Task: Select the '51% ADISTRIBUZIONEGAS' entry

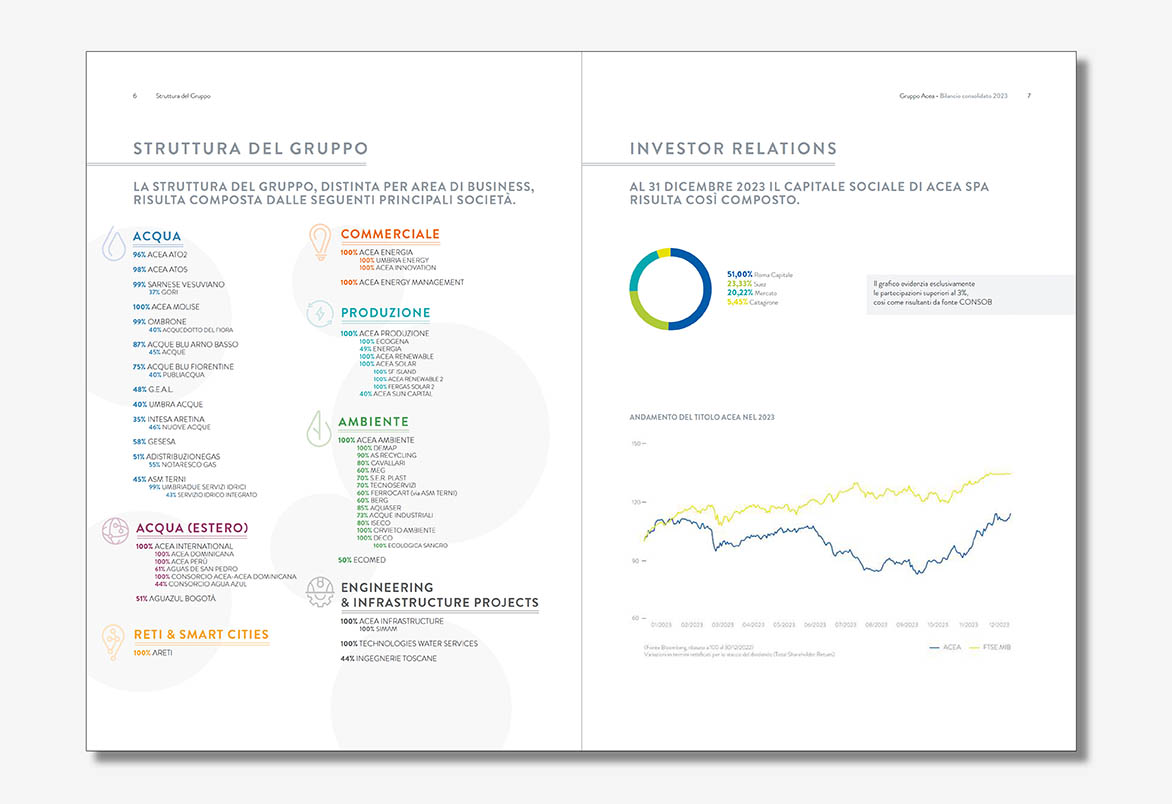Action: coord(176,457)
